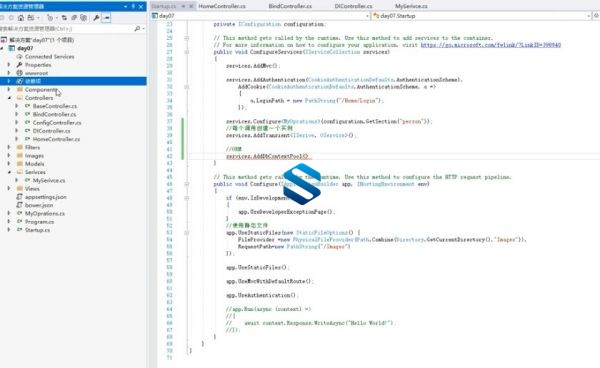
Task: Select the wwwroot globe icon
Action: click(20, 73)
